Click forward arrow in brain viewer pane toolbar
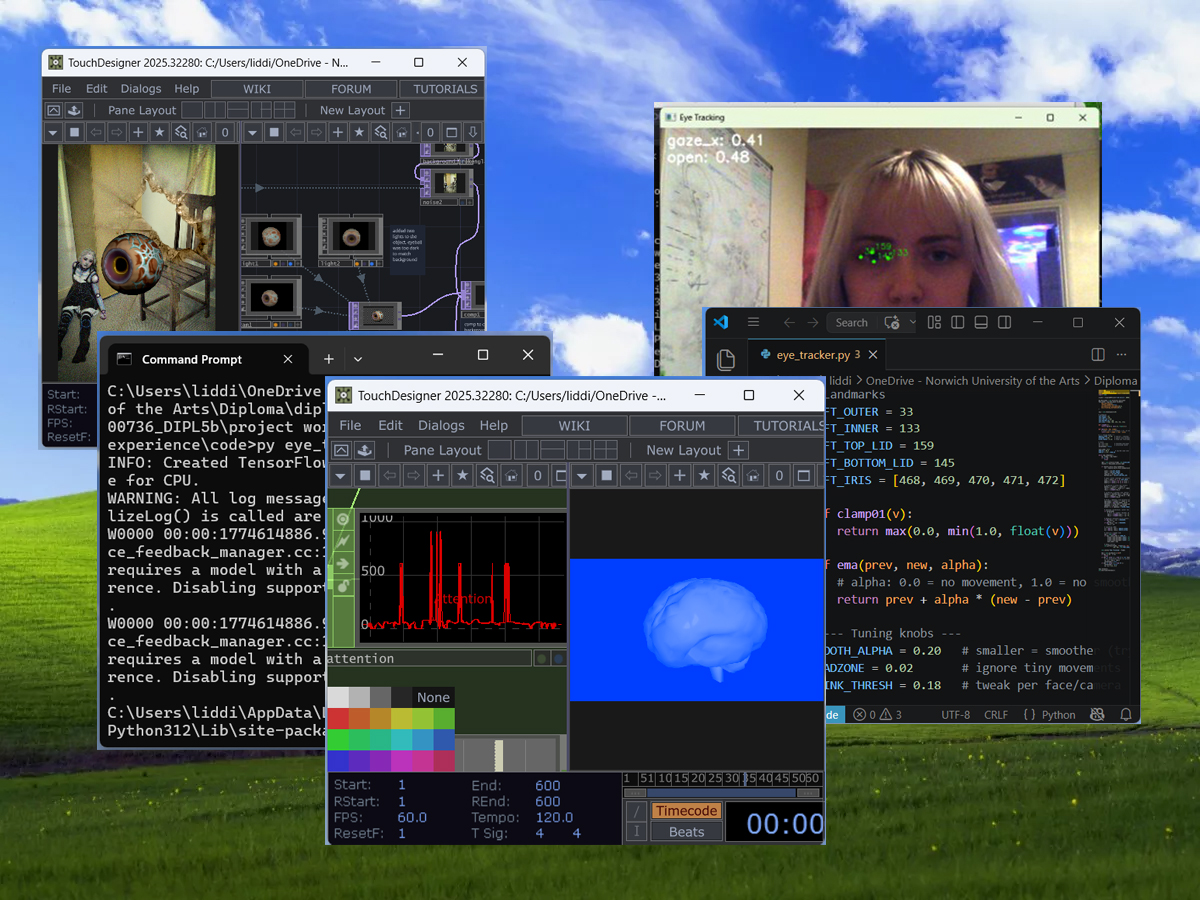The height and width of the screenshot is (900, 1200). click(x=655, y=476)
